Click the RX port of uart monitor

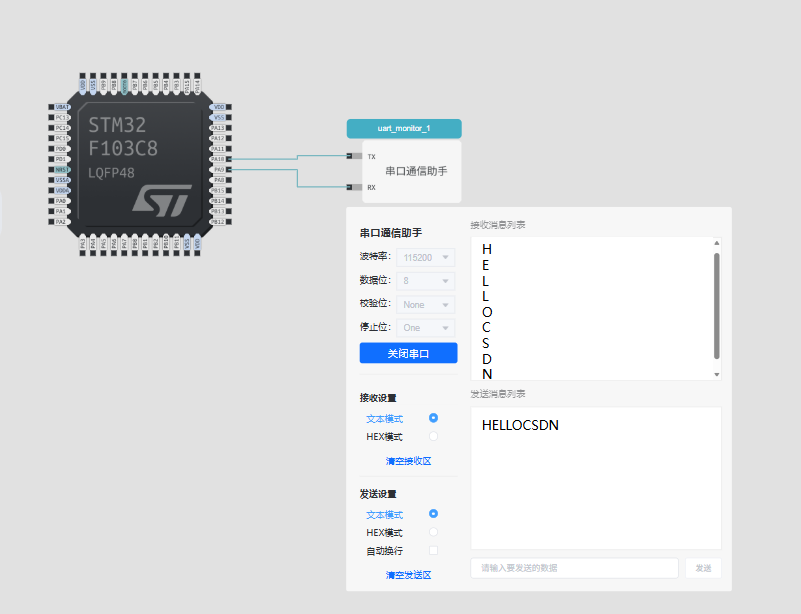tap(355, 187)
